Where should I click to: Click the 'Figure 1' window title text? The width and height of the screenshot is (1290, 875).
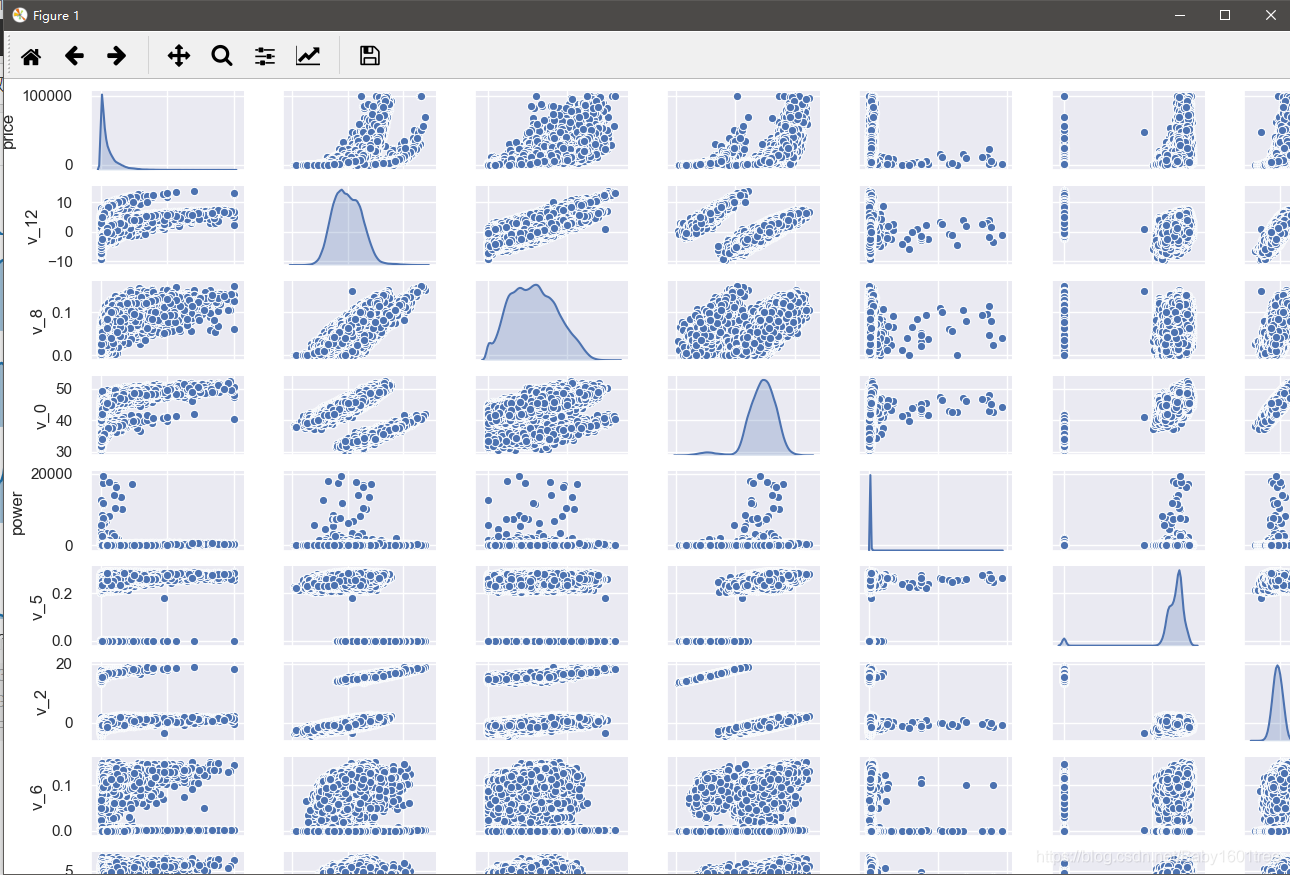click(56, 15)
